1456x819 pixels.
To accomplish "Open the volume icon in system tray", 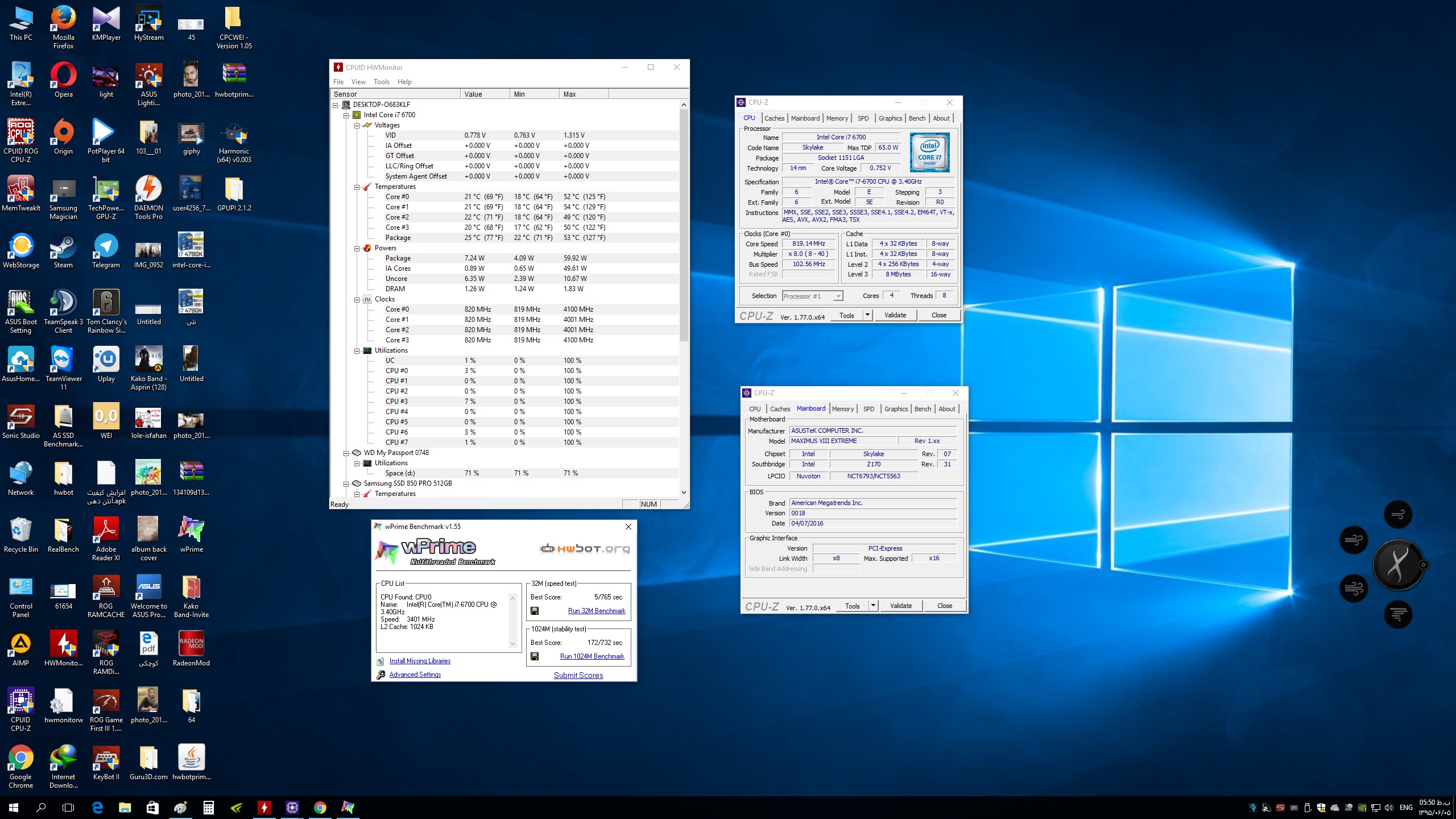I will pos(1389,808).
